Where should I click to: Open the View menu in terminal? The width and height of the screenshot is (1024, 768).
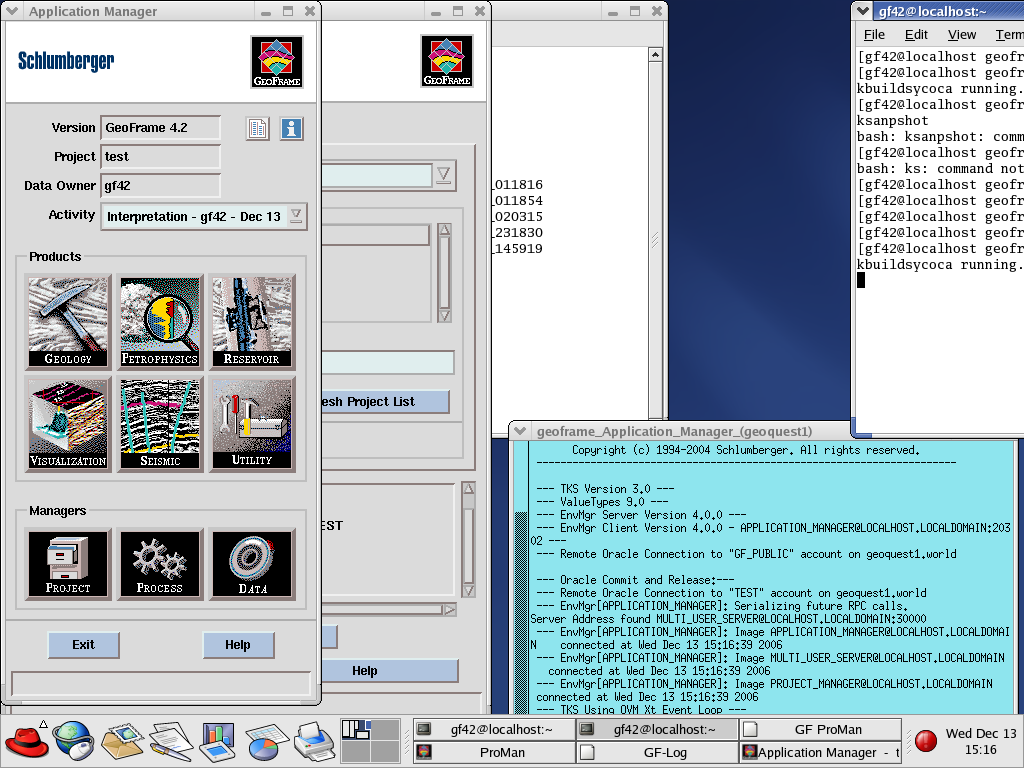point(961,35)
